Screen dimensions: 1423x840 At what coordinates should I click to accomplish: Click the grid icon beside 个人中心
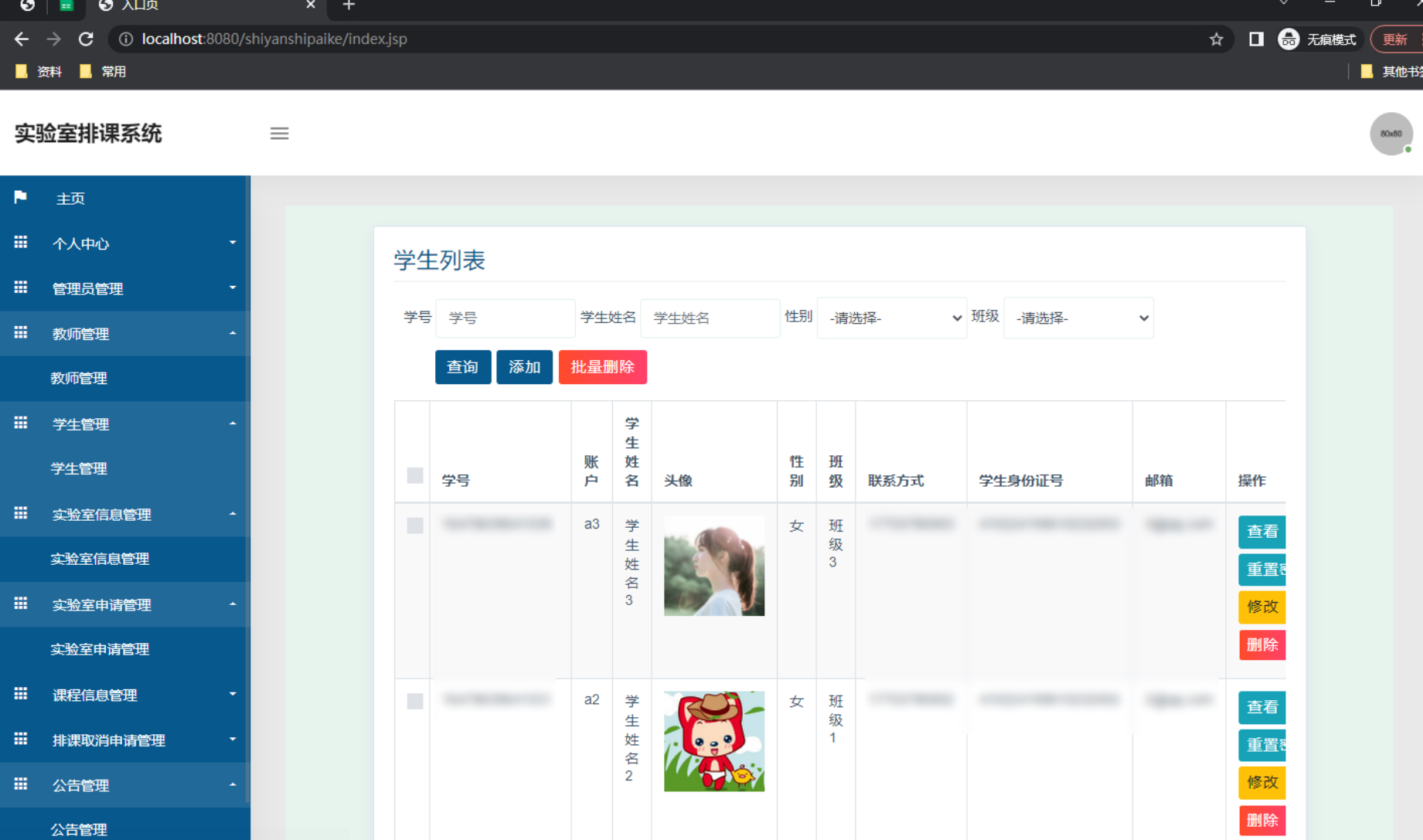[21, 243]
